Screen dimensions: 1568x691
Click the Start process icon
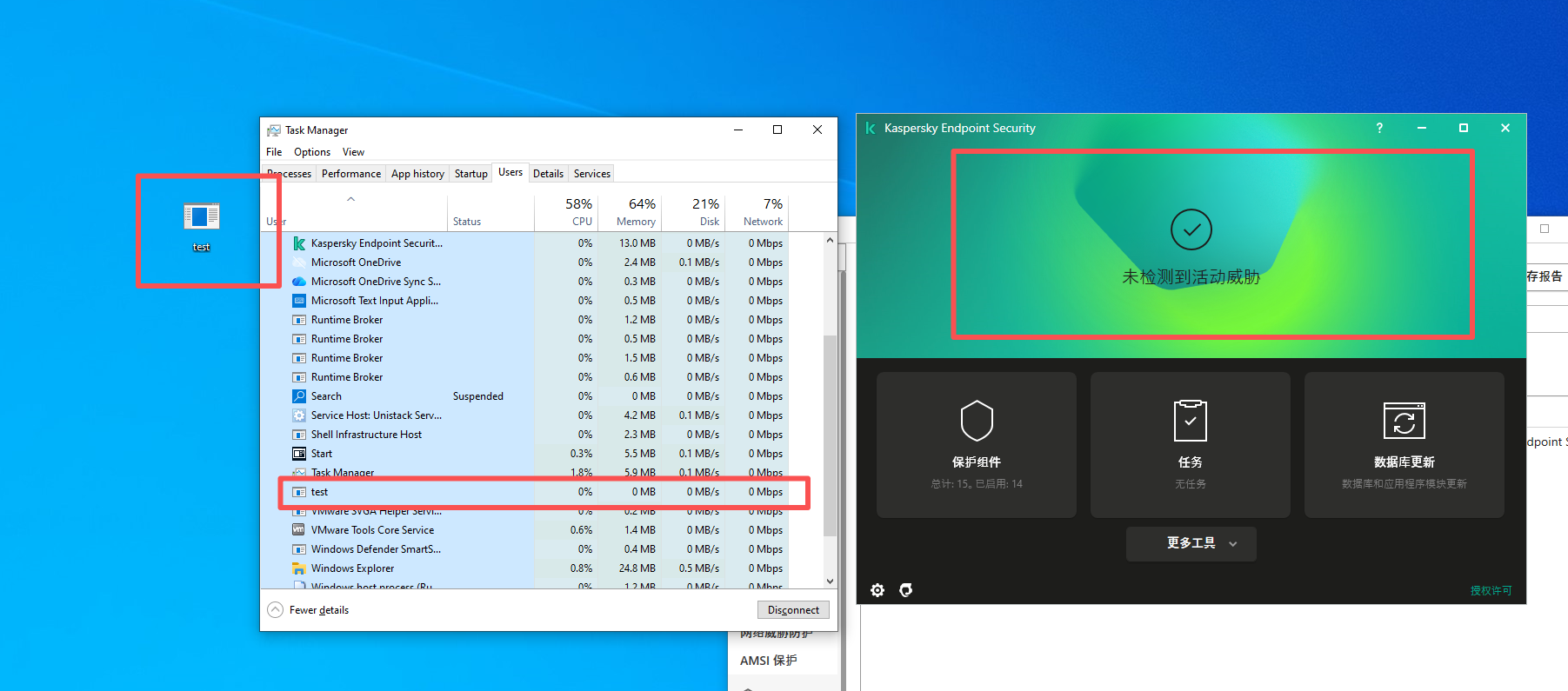click(299, 454)
